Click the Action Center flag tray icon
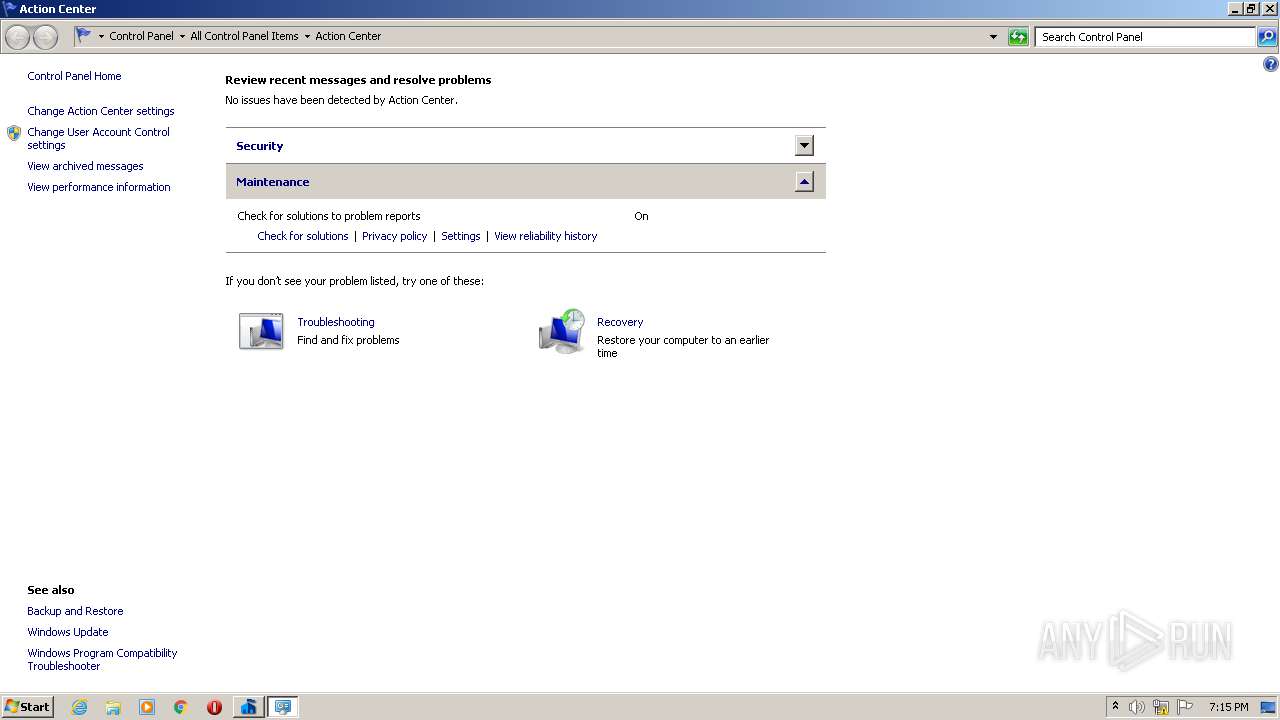1280x720 pixels. click(x=1185, y=707)
